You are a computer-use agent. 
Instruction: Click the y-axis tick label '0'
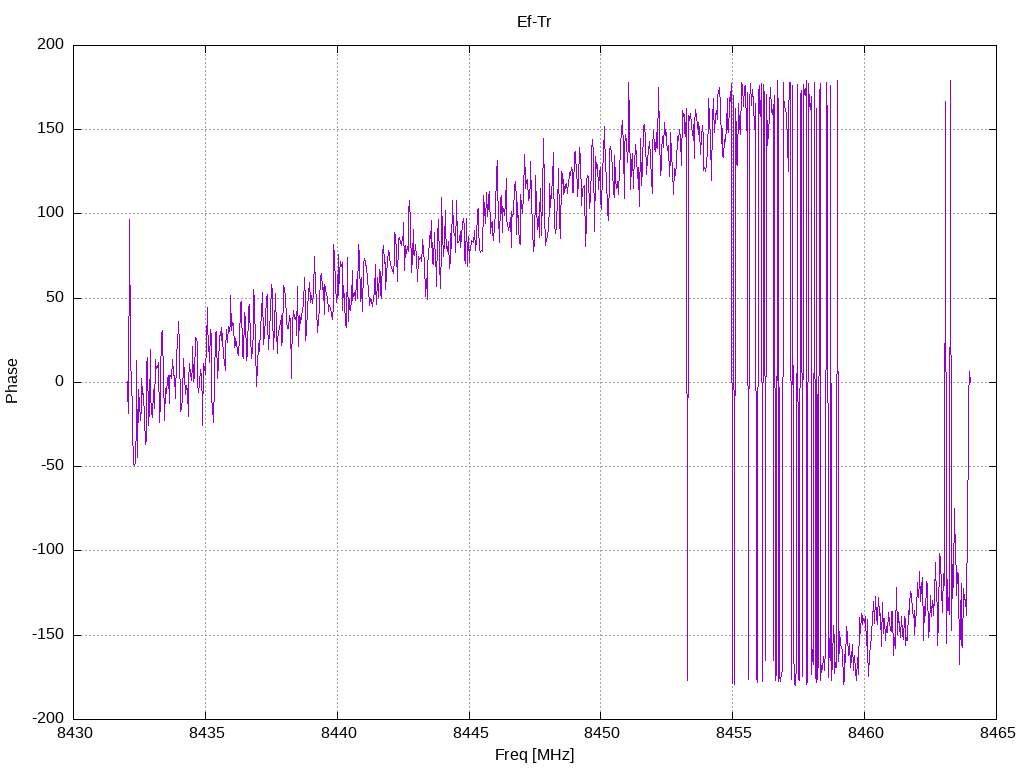(60, 381)
